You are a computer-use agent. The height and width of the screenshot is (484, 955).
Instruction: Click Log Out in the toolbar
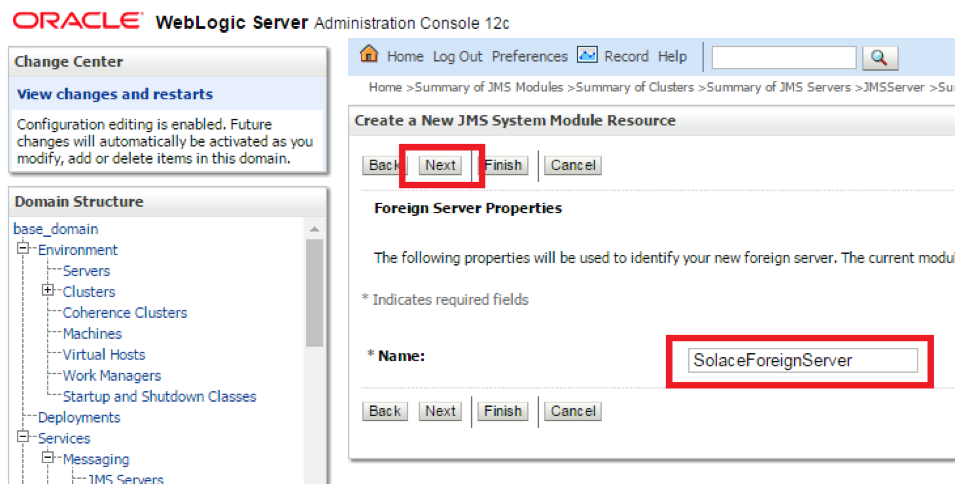point(457,57)
